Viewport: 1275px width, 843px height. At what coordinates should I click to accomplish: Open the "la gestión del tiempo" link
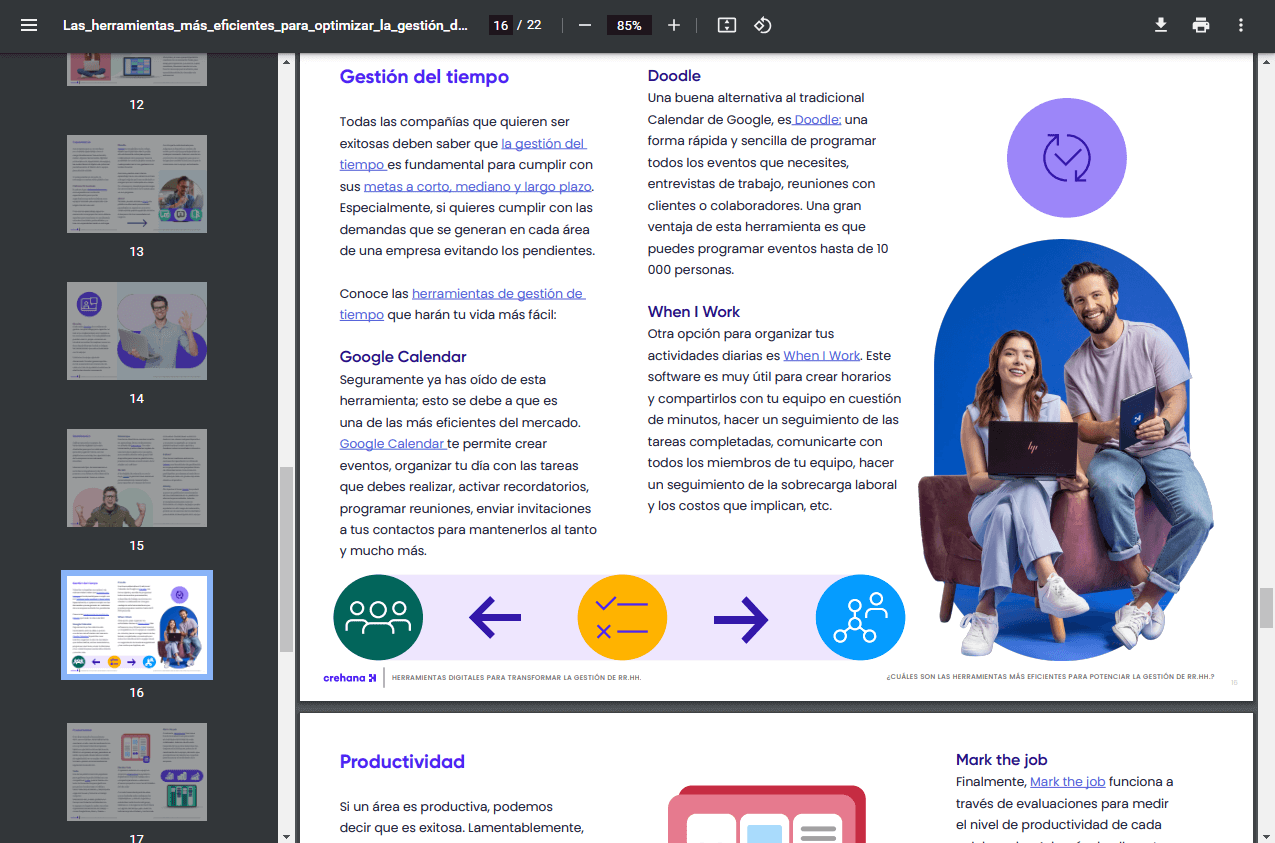pos(543,144)
